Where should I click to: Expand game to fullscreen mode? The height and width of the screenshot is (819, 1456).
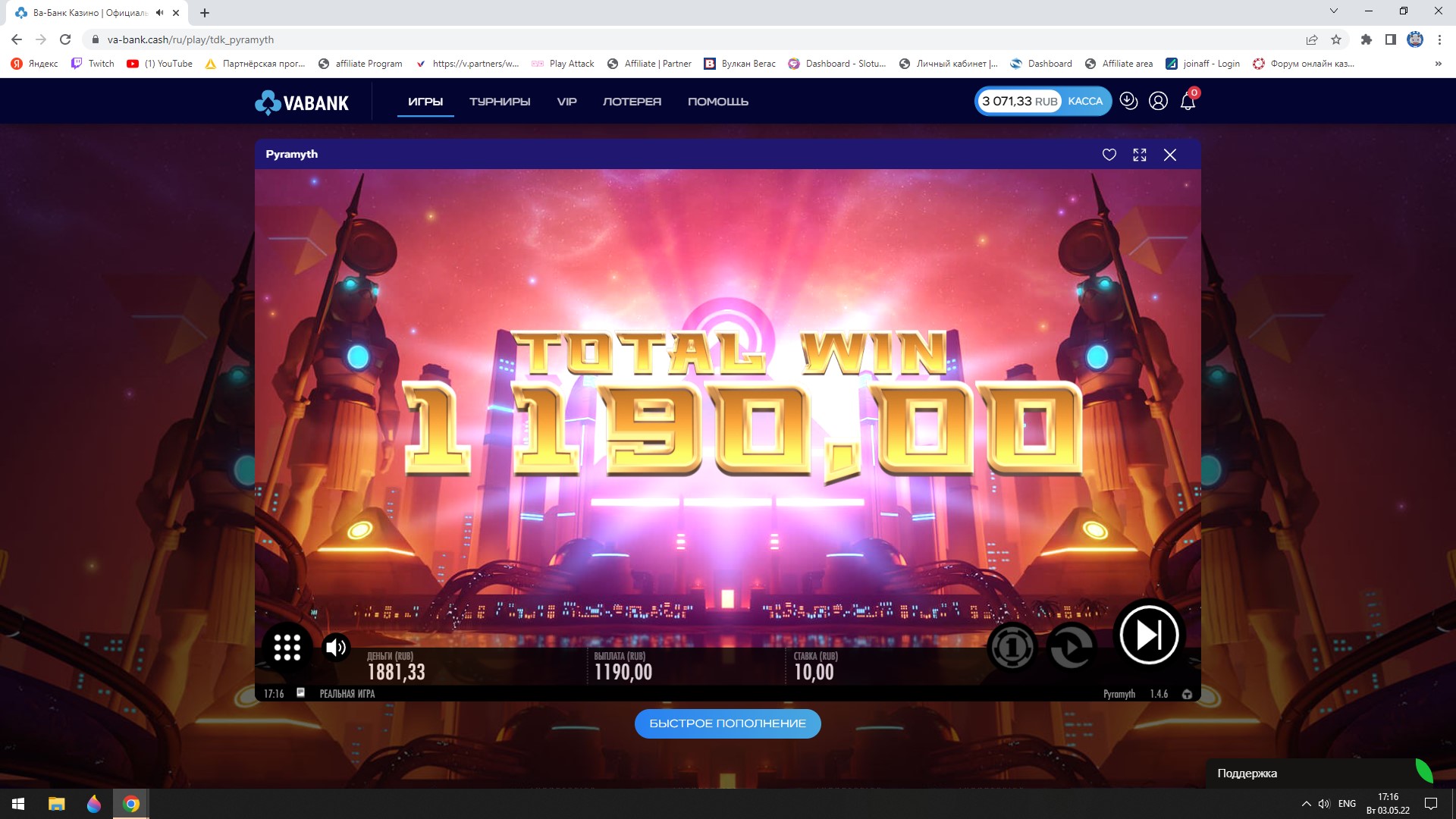coord(1139,155)
